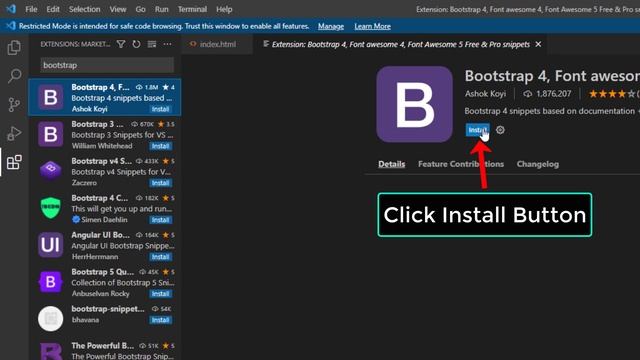
Task: Click bootstrap-snippet... extension title
Action: point(108,309)
